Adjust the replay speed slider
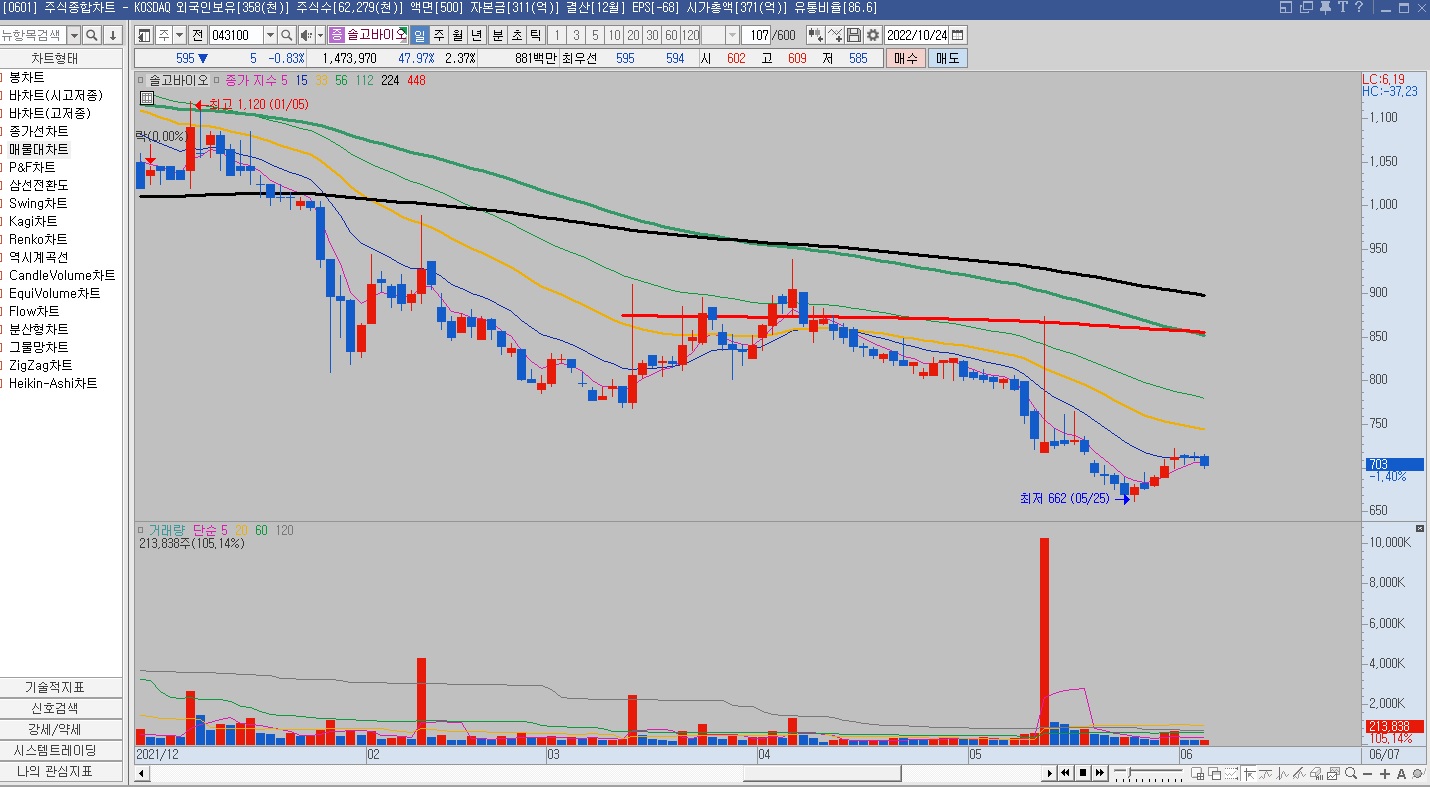1430x787 pixels. (x=1129, y=772)
